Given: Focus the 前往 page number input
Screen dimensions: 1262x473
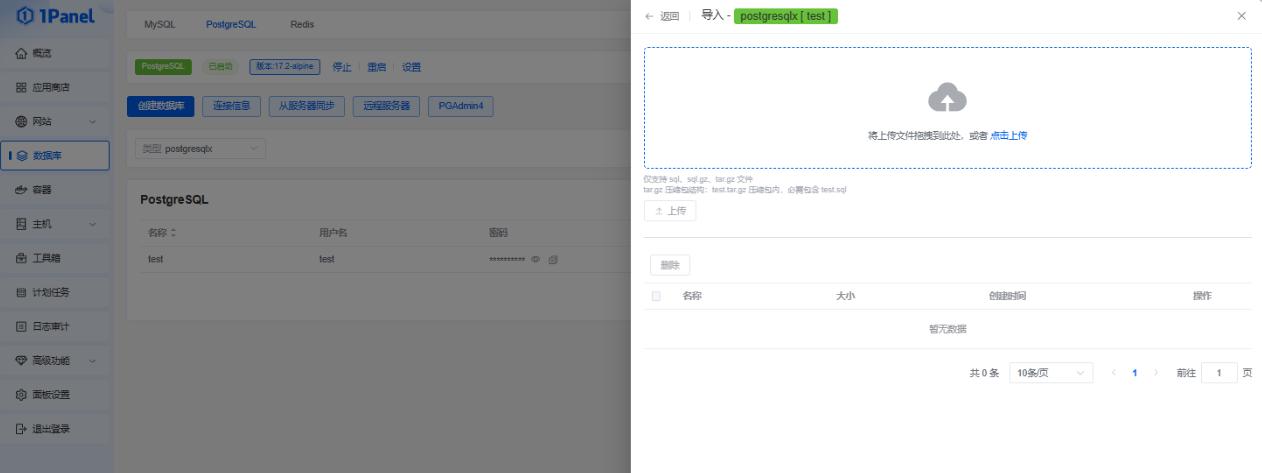Looking at the screenshot, I should (x=1219, y=373).
